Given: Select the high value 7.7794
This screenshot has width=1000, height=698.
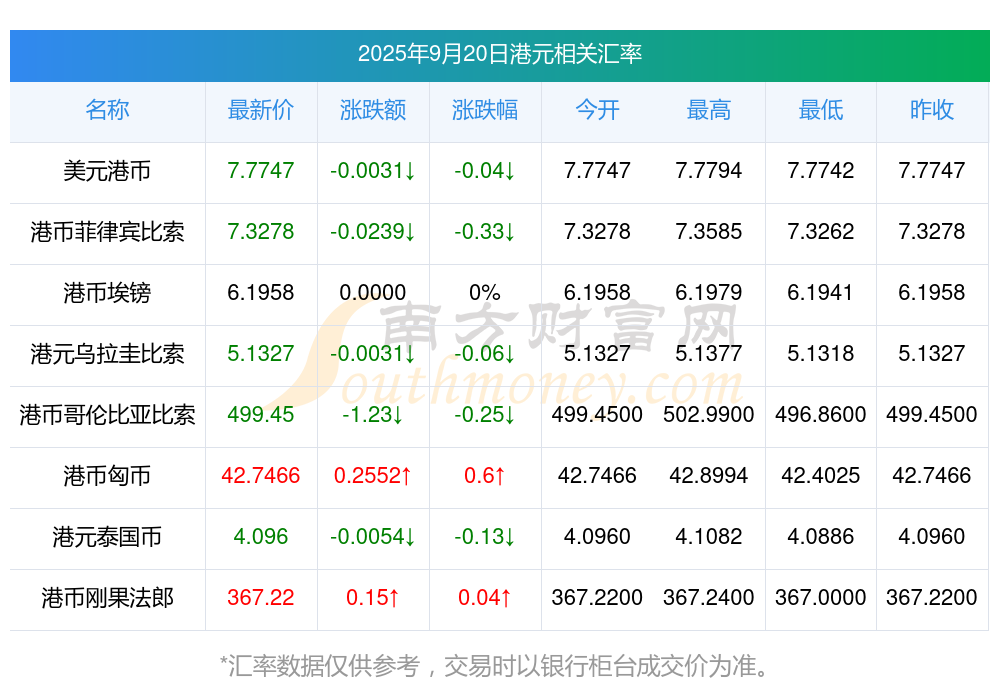Looking at the screenshot, I should (x=709, y=170).
